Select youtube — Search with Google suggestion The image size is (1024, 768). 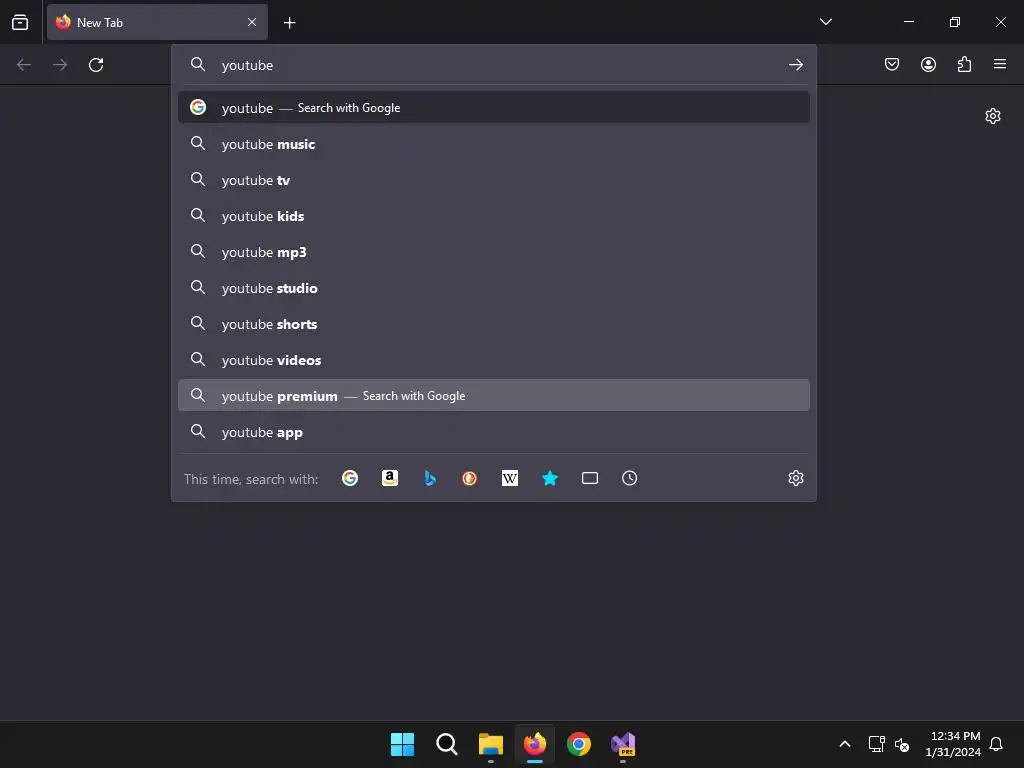[x=494, y=107]
